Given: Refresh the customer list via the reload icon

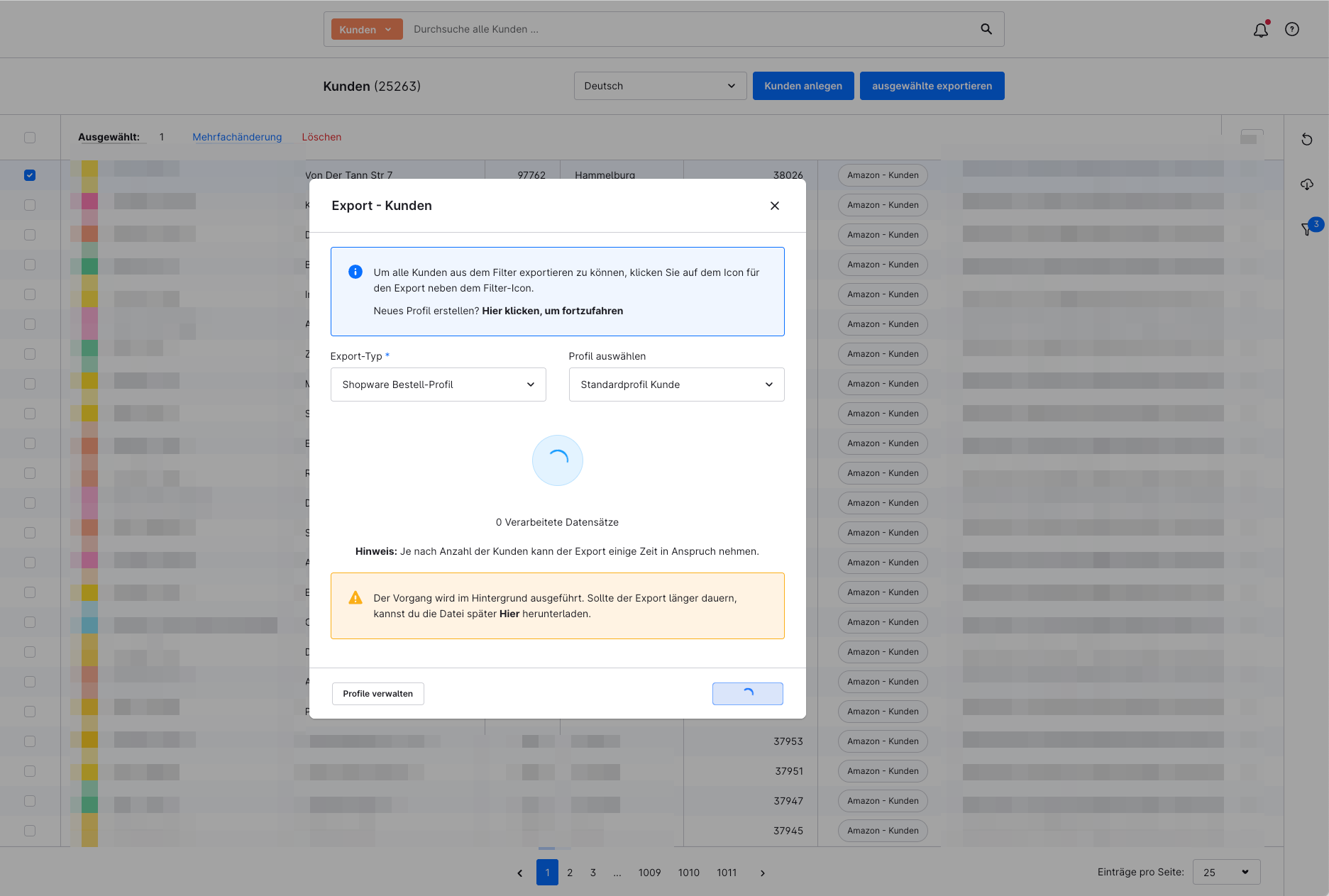Looking at the screenshot, I should (1307, 139).
